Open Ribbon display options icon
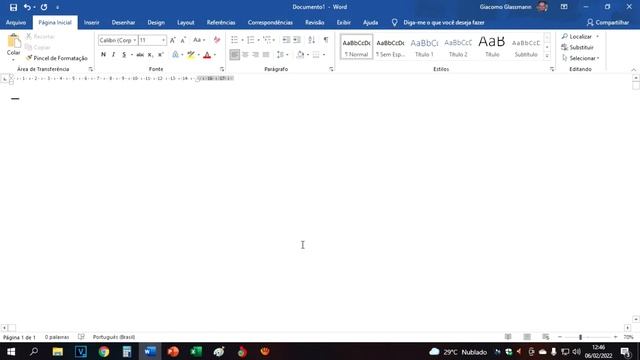640x360 pixels. coord(564,7)
